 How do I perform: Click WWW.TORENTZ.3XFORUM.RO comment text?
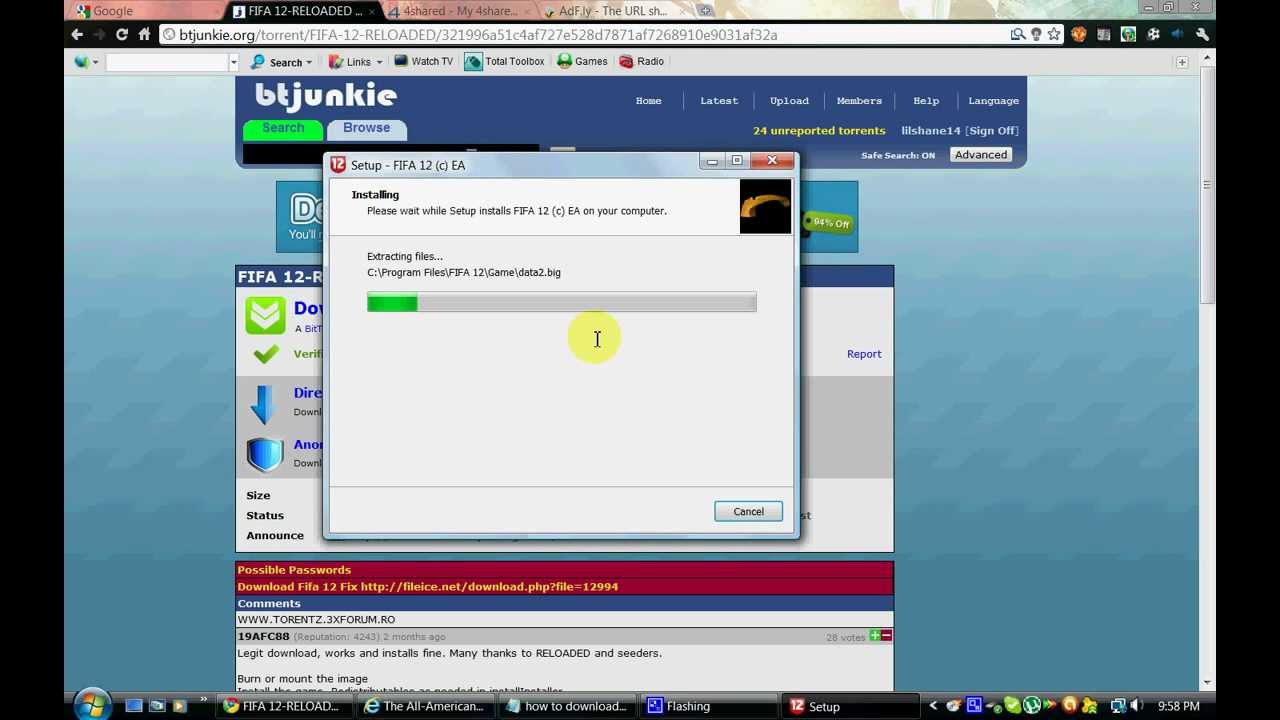316,620
